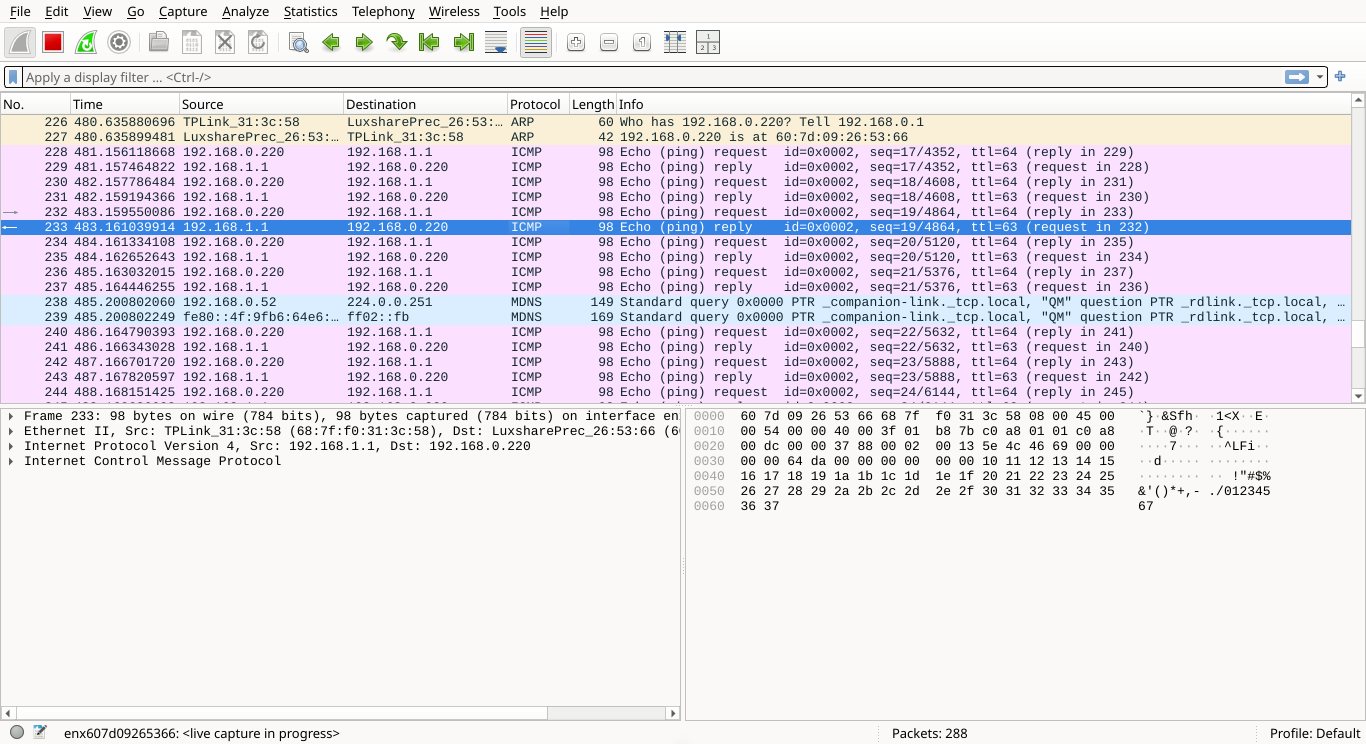This screenshot has height=744, width=1366.
Task: Click the display filter input field
Action: coord(650,77)
